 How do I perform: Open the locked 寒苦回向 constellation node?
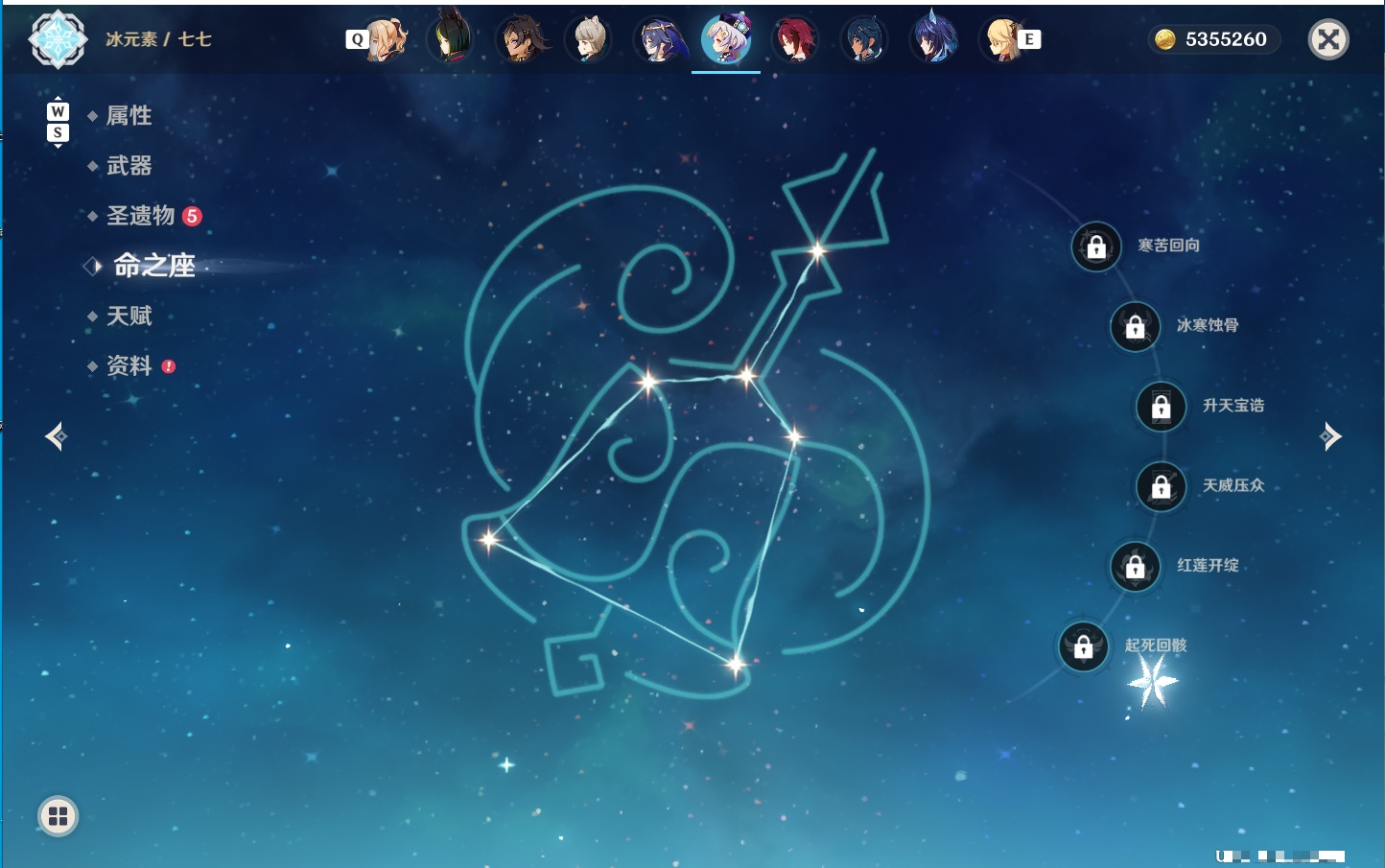point(1096,247)
